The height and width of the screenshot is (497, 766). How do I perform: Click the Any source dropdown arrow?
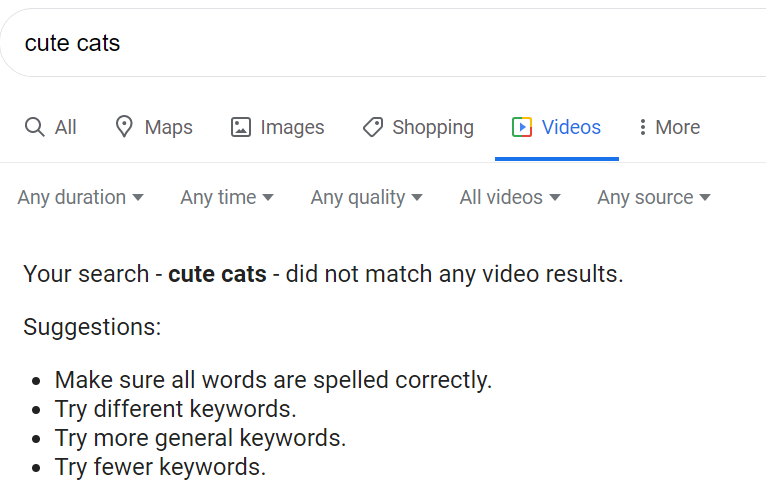[705, 198]
